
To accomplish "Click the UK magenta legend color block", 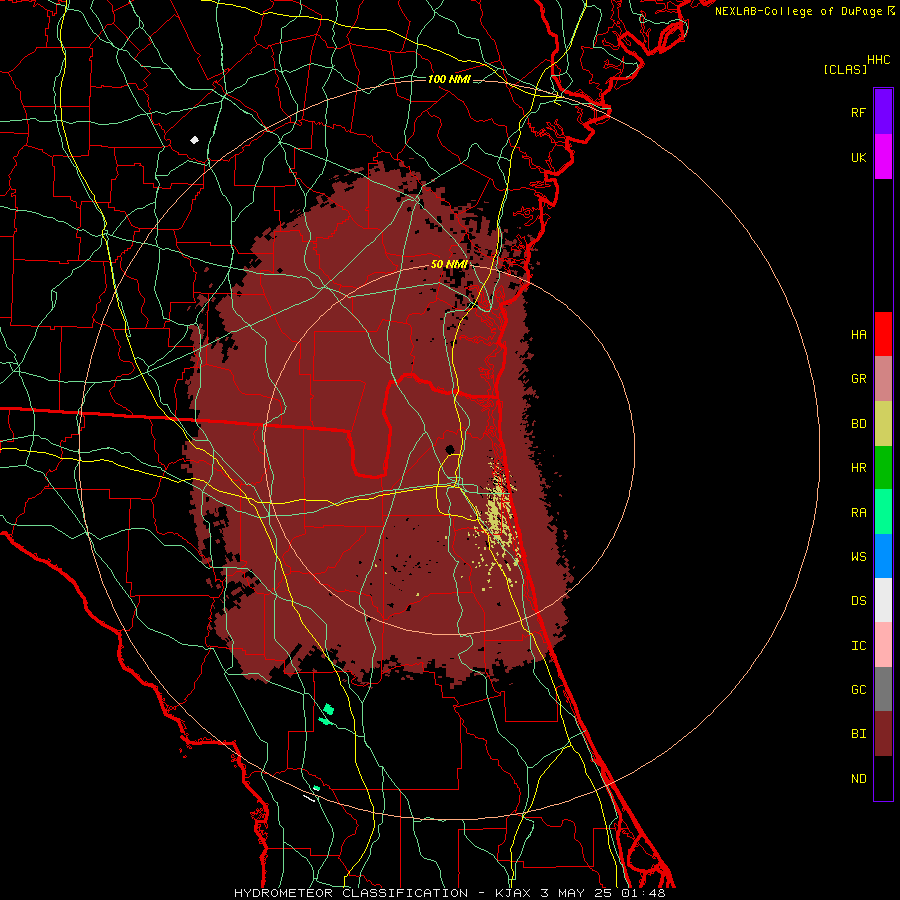I will pyautogui.click(x=883, y=157).
